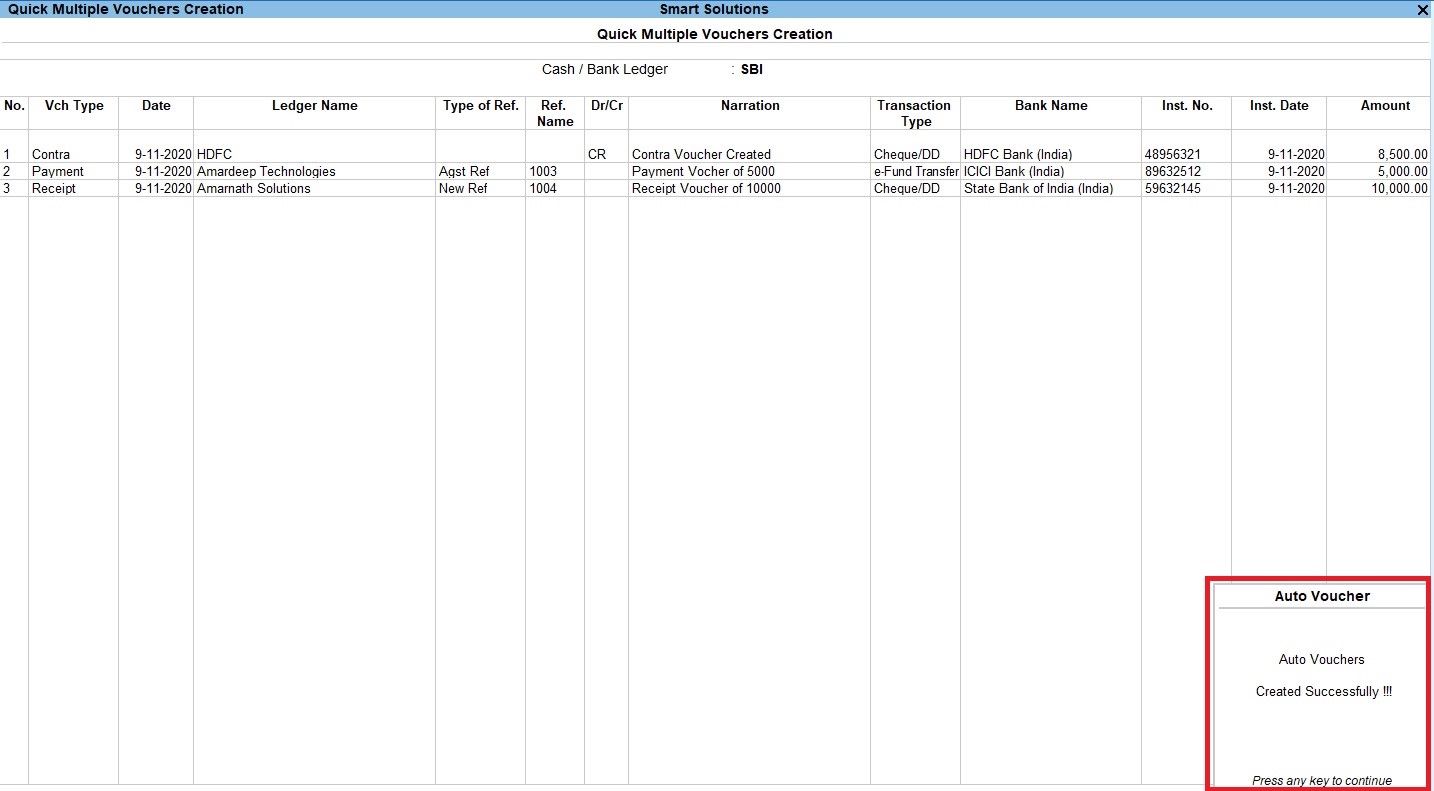Click instrument number 48956321

point(1169,154)
